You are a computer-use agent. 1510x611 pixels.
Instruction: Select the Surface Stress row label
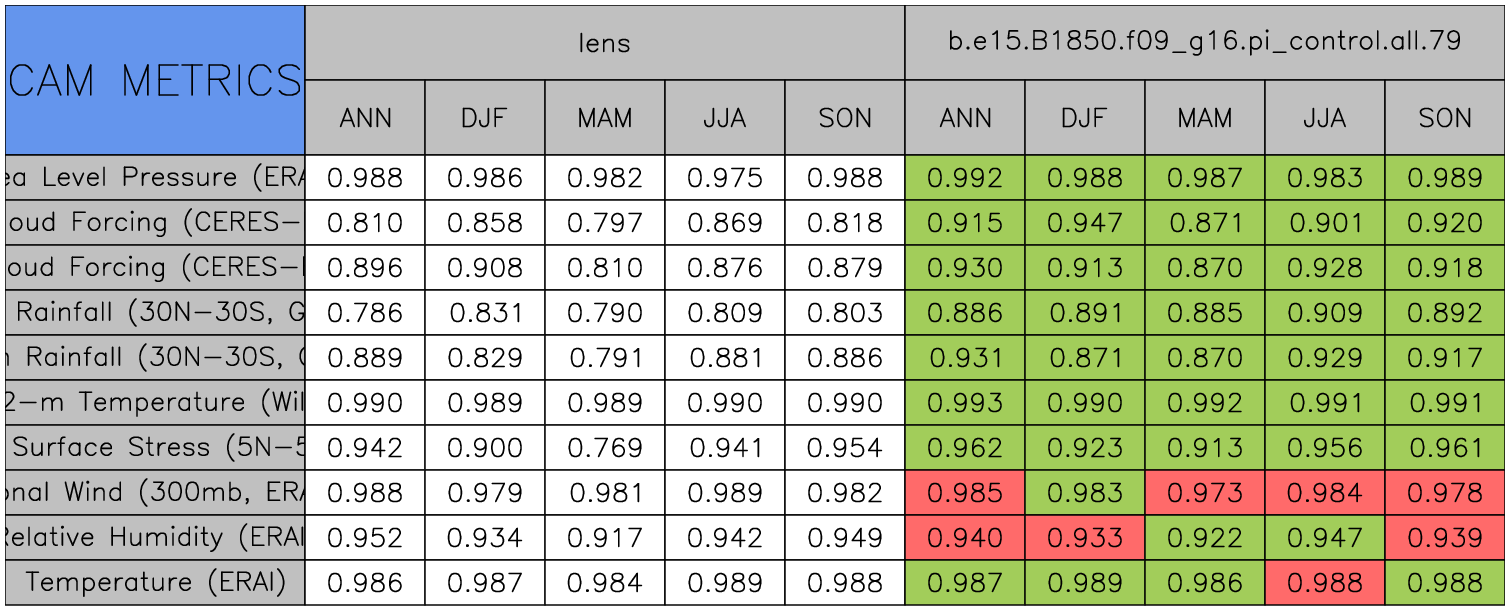(155, 448)
